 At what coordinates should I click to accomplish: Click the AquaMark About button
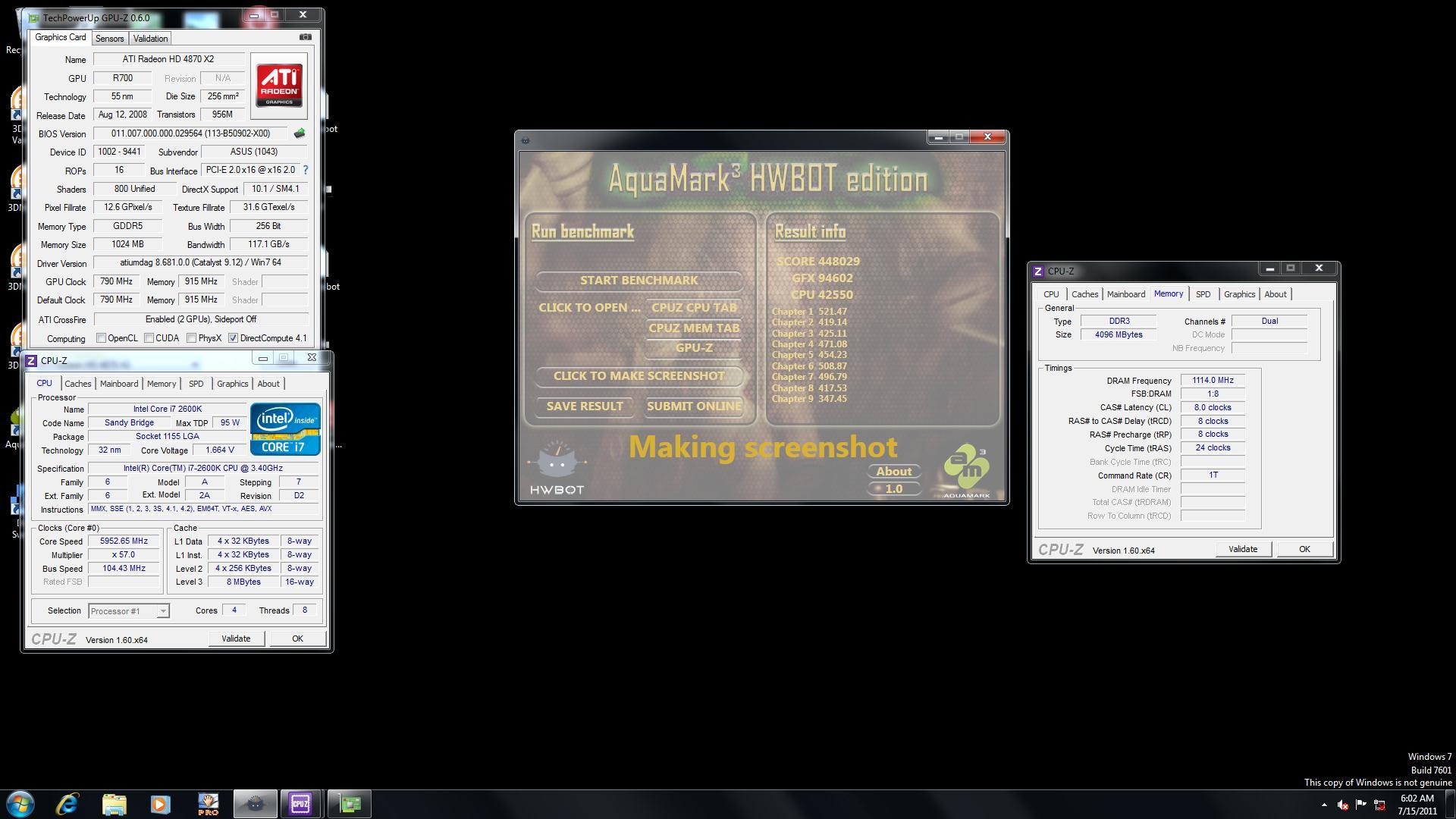[894, 472]
